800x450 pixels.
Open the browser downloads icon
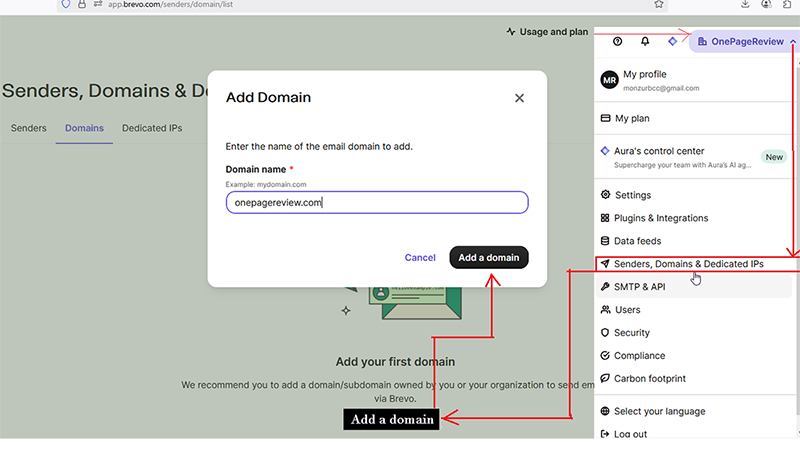click(746, 5)
